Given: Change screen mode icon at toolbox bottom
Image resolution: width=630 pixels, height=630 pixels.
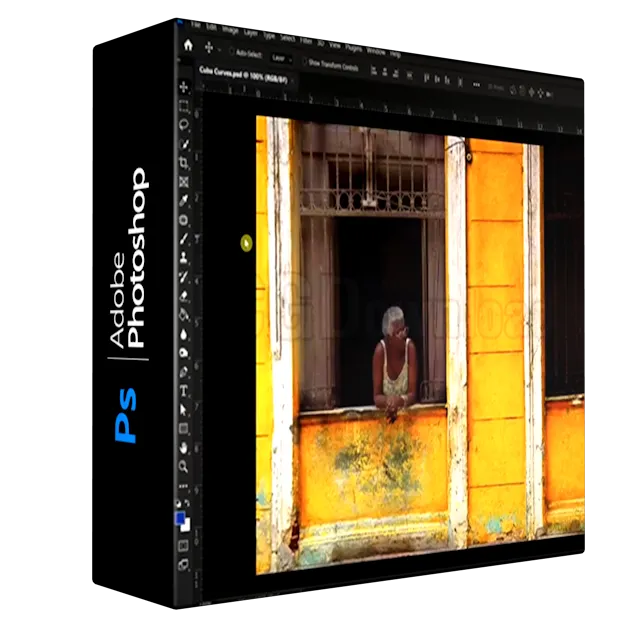Looking at the screenshot, I should click(184, 565).
